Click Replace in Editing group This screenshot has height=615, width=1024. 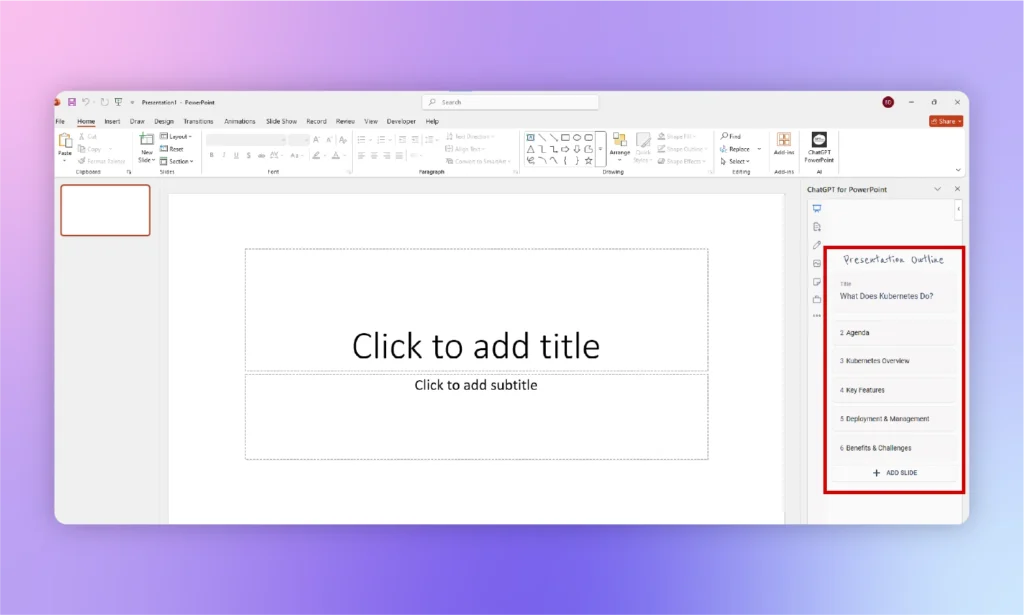coord(736,149)
